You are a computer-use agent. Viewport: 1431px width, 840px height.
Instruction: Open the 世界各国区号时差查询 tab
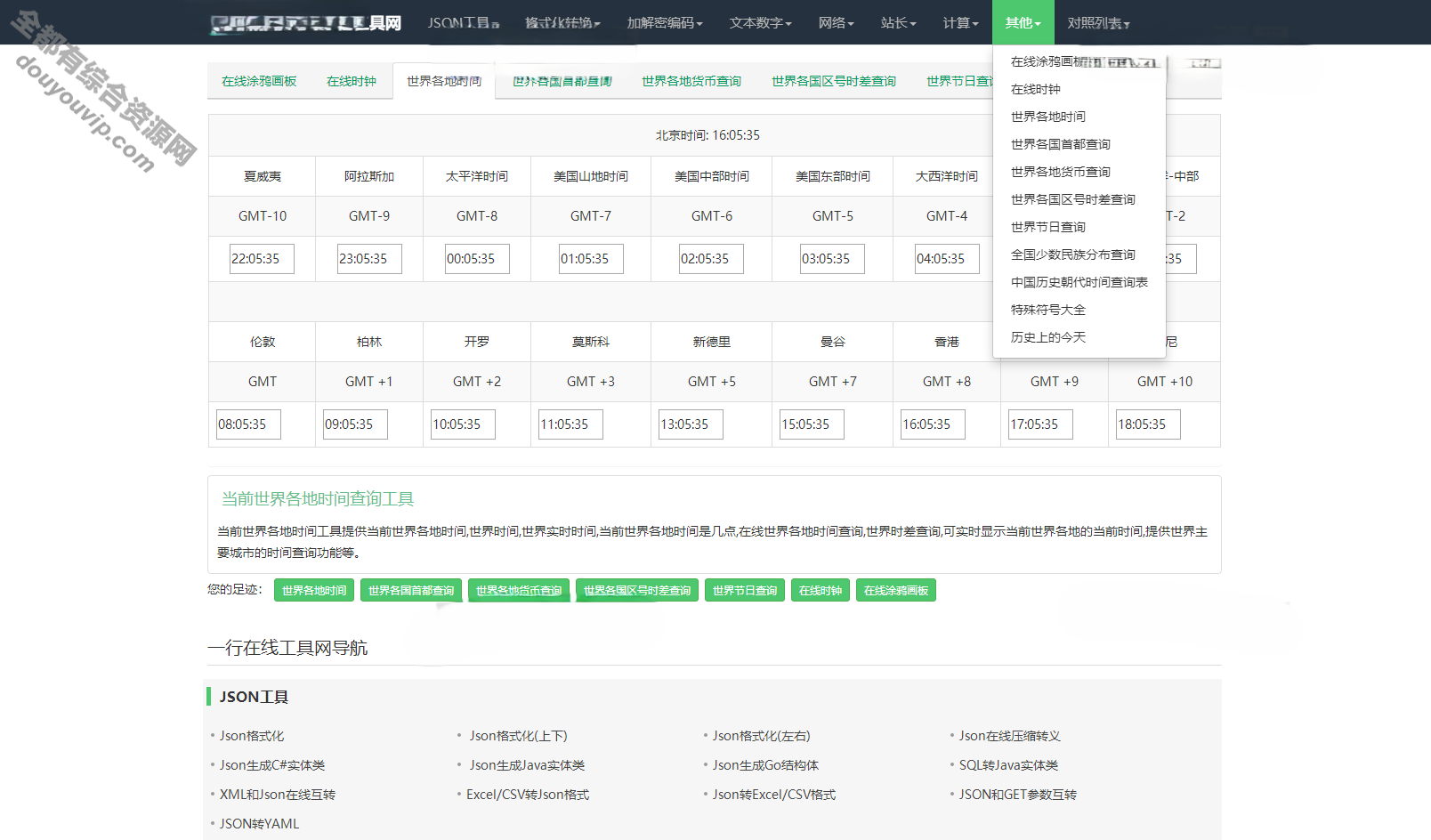coord(834,81)
